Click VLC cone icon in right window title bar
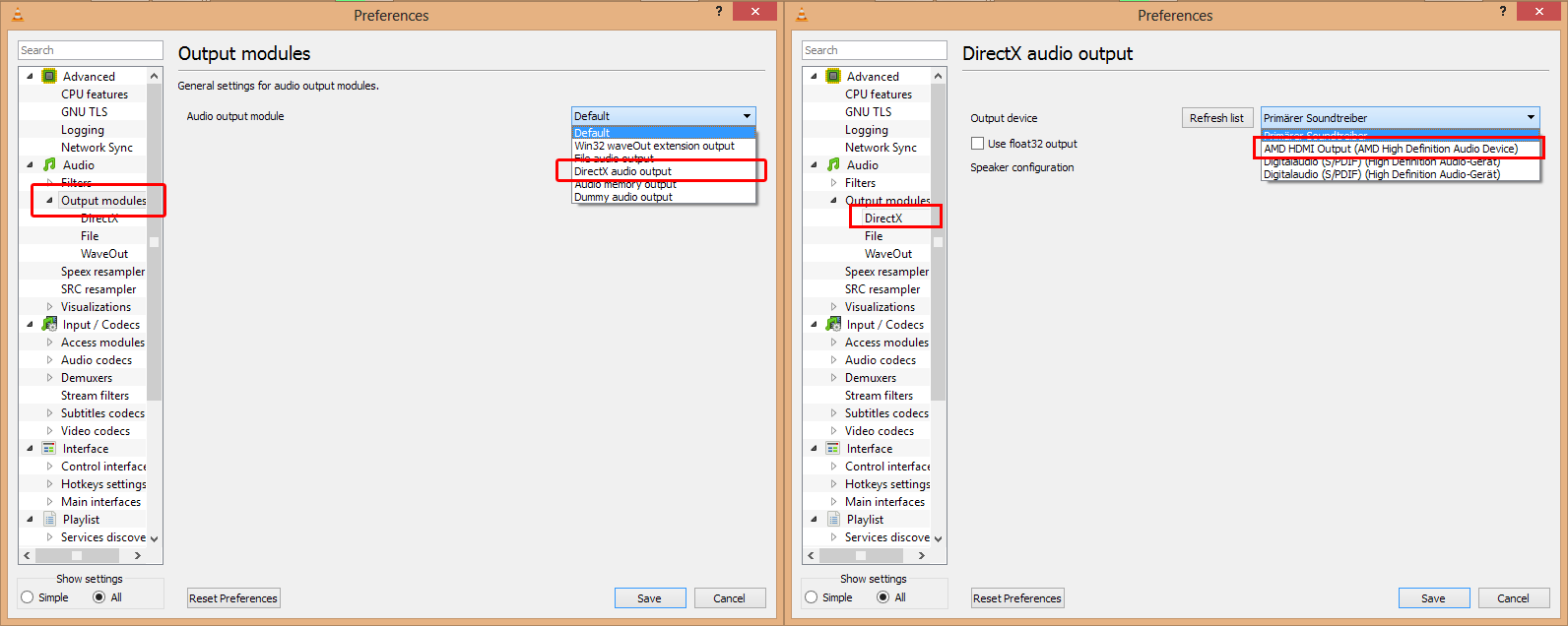The image size is (1568, 626). point(802,14)
